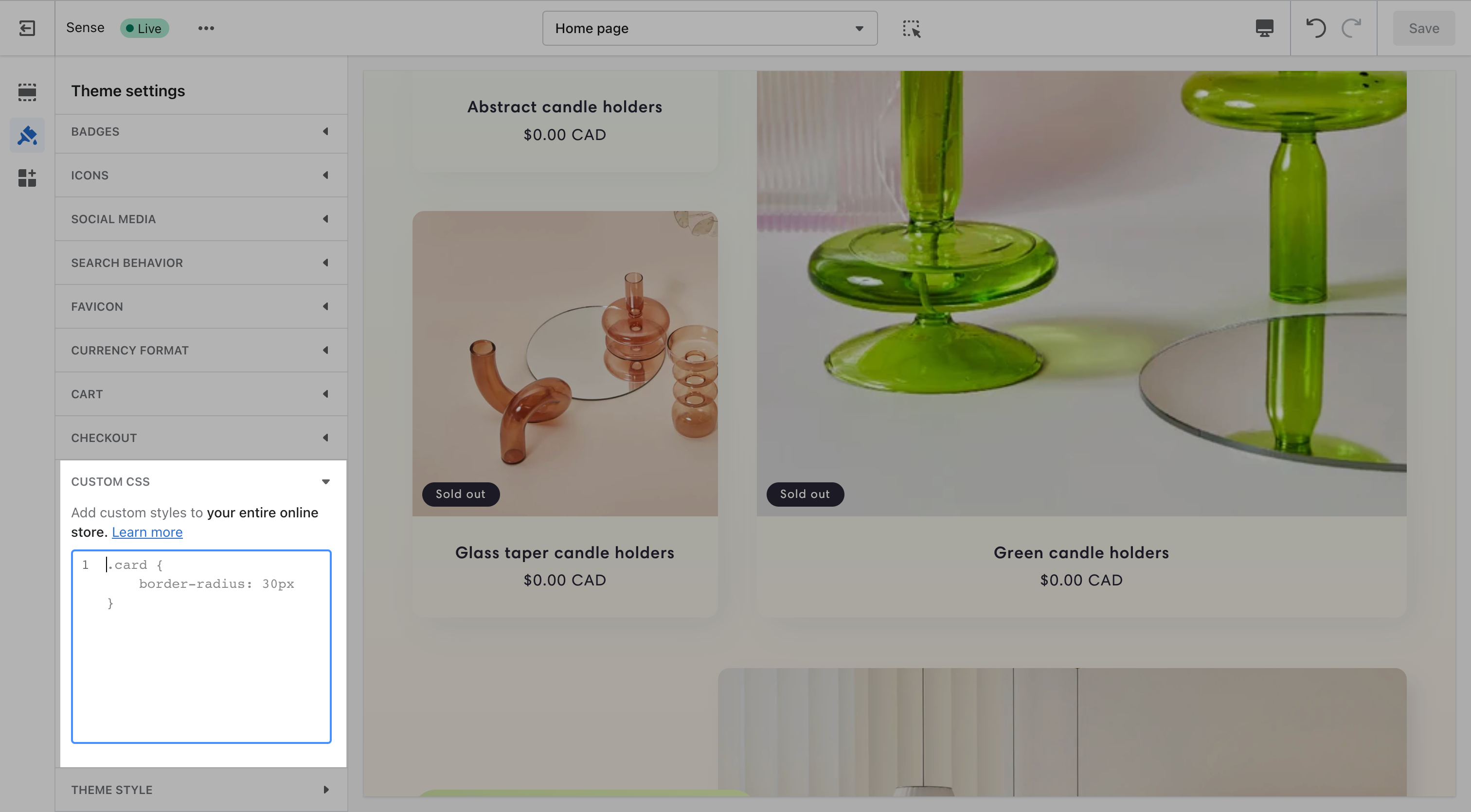Screen dimensions: 1471x812
Task: Expand the CUSTOM CSS section
Action: pos(200,482)
